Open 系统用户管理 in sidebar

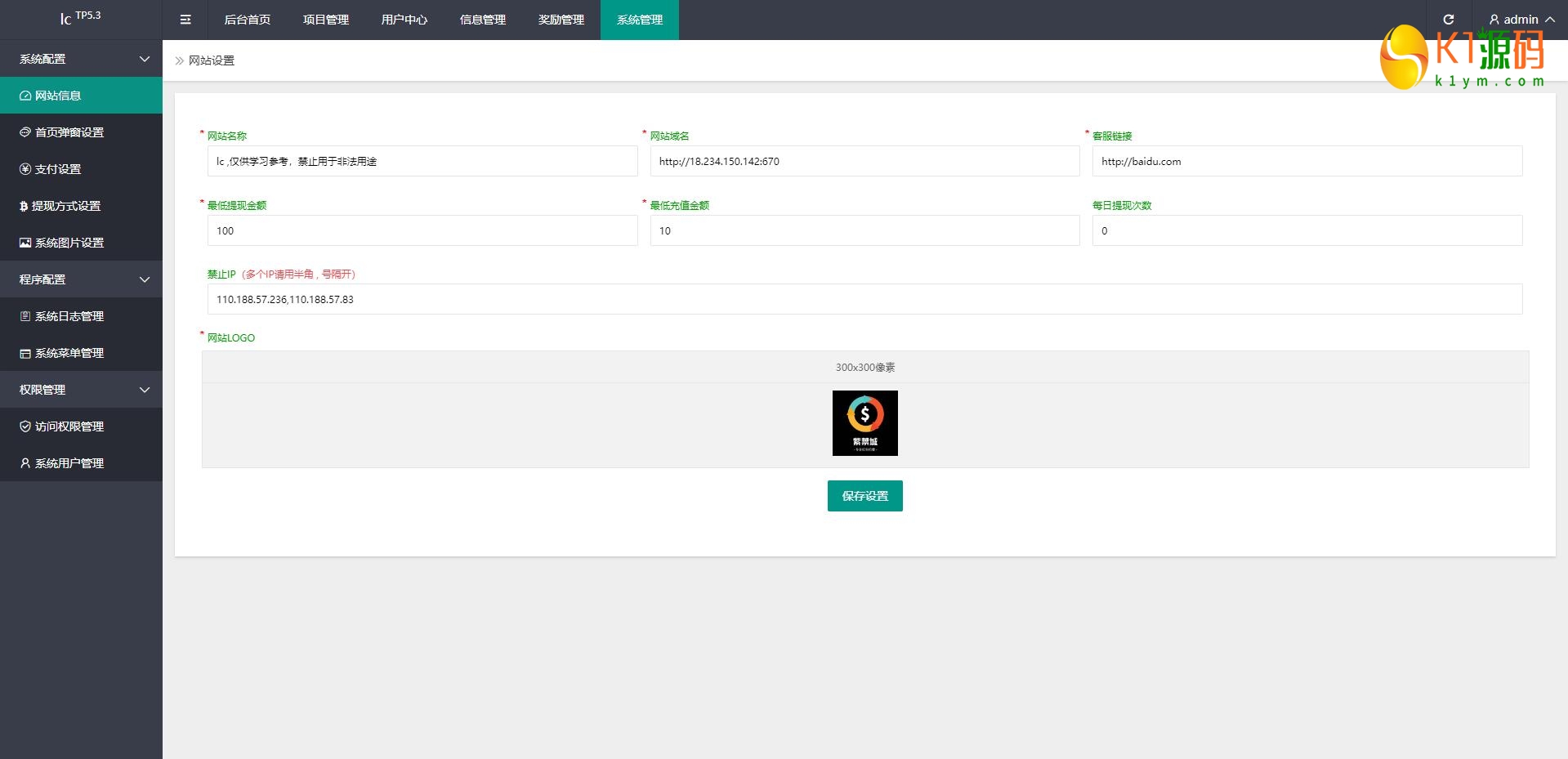pos(81,463)
